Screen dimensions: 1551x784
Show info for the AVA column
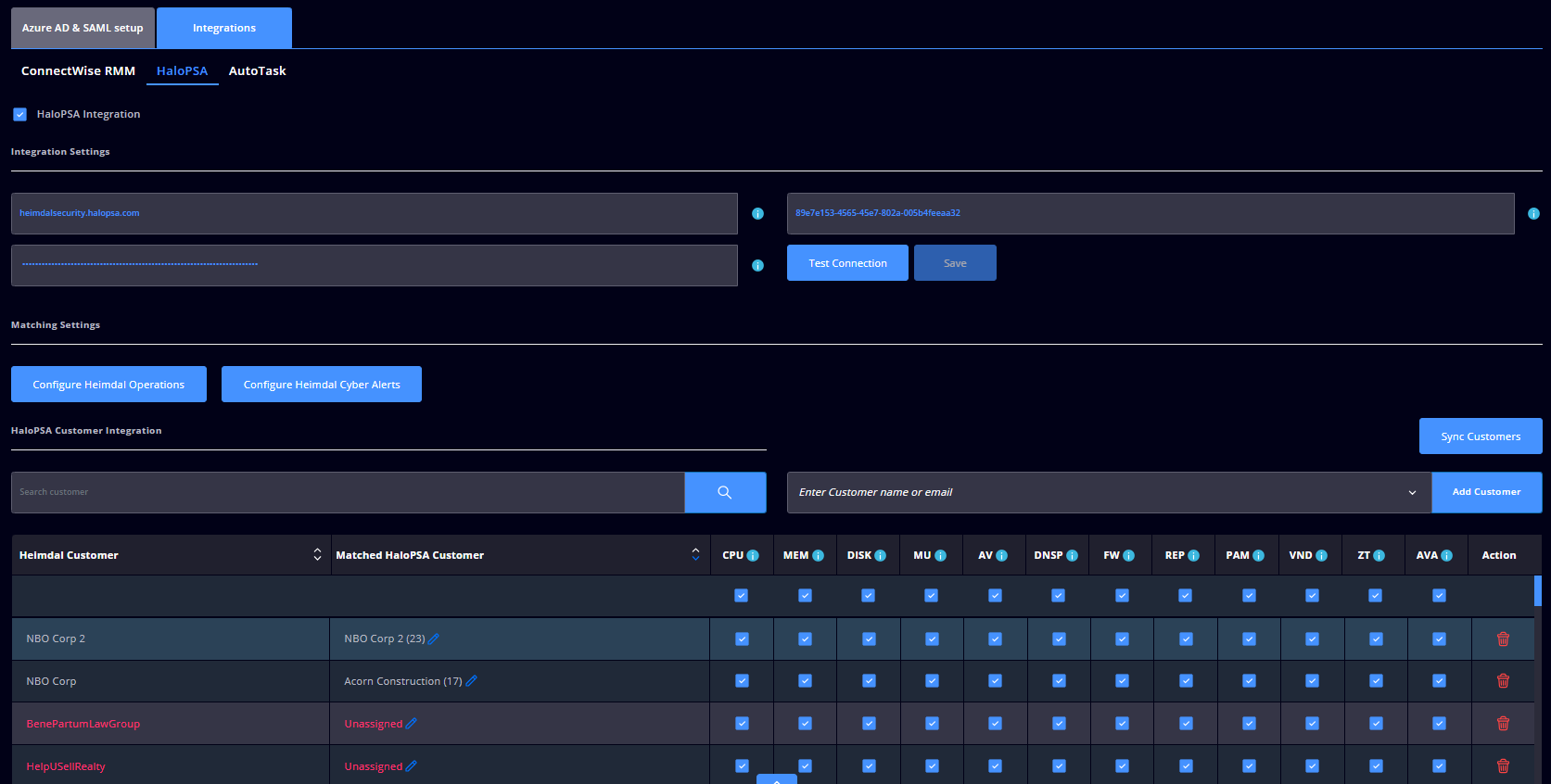click(1446, 556)
